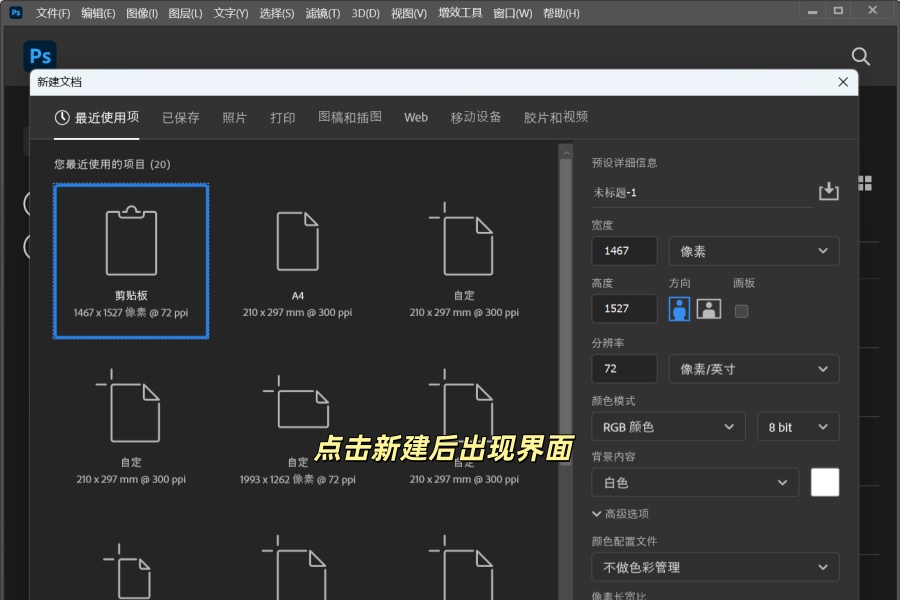This screenshot has width=900, height=600.
Task: Select landscape orientation icon
Action: [x=708, y=309]
